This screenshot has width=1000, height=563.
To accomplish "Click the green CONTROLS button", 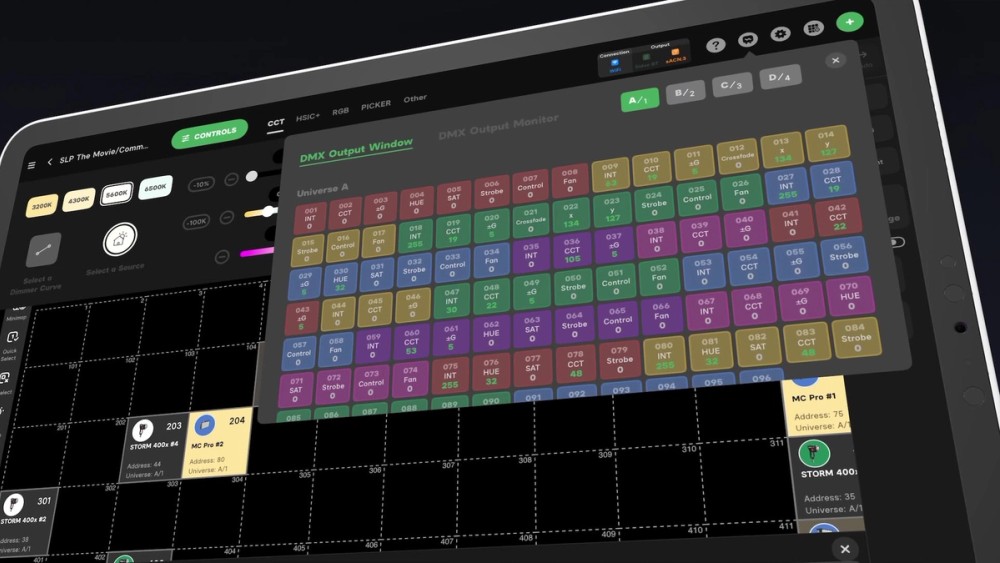I will pos(209,135).
